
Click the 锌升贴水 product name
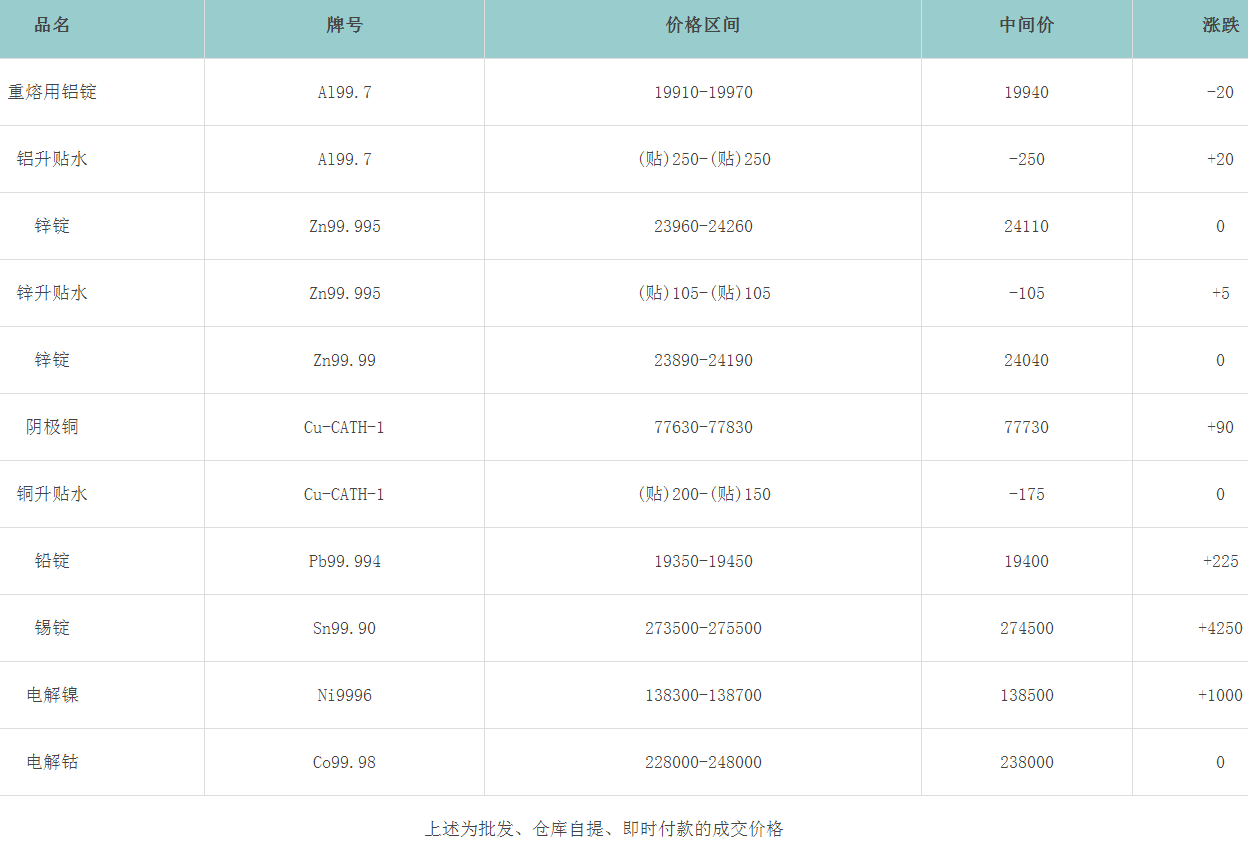click(52, 293)
